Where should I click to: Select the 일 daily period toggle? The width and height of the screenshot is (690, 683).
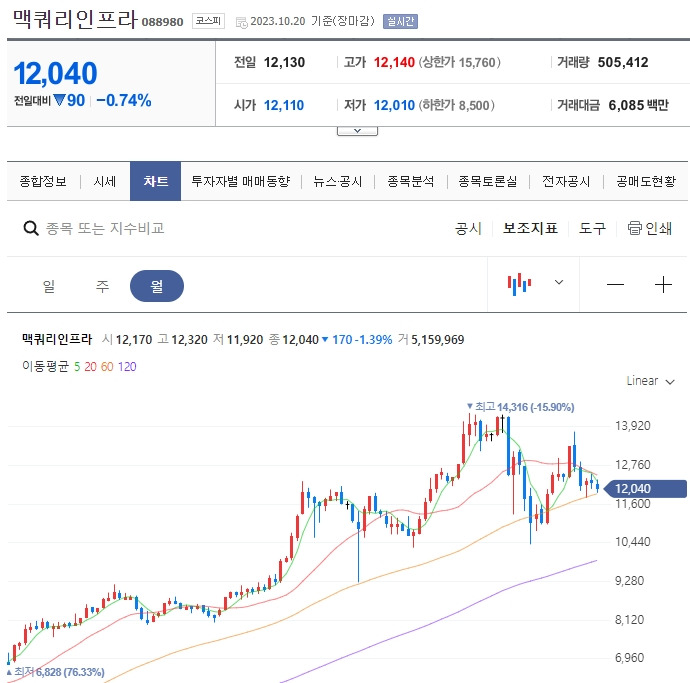[x=49, y=286]
